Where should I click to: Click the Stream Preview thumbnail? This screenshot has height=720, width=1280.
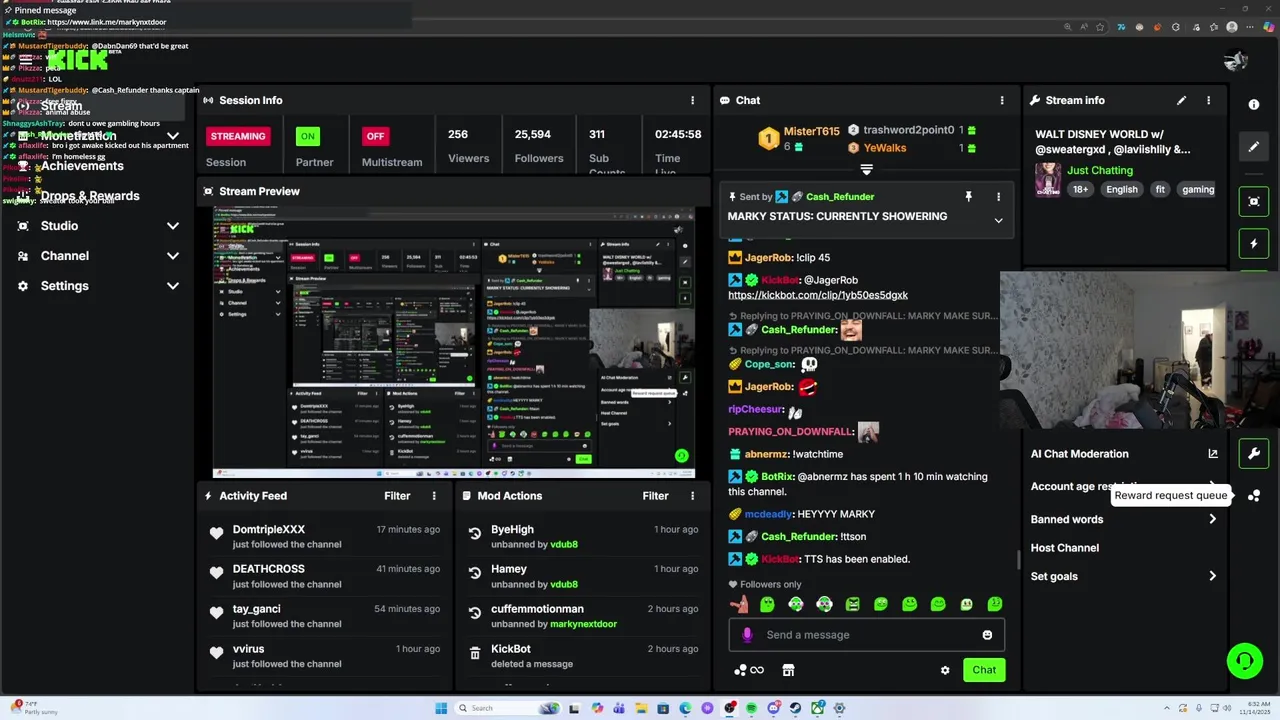click(453, 343)
